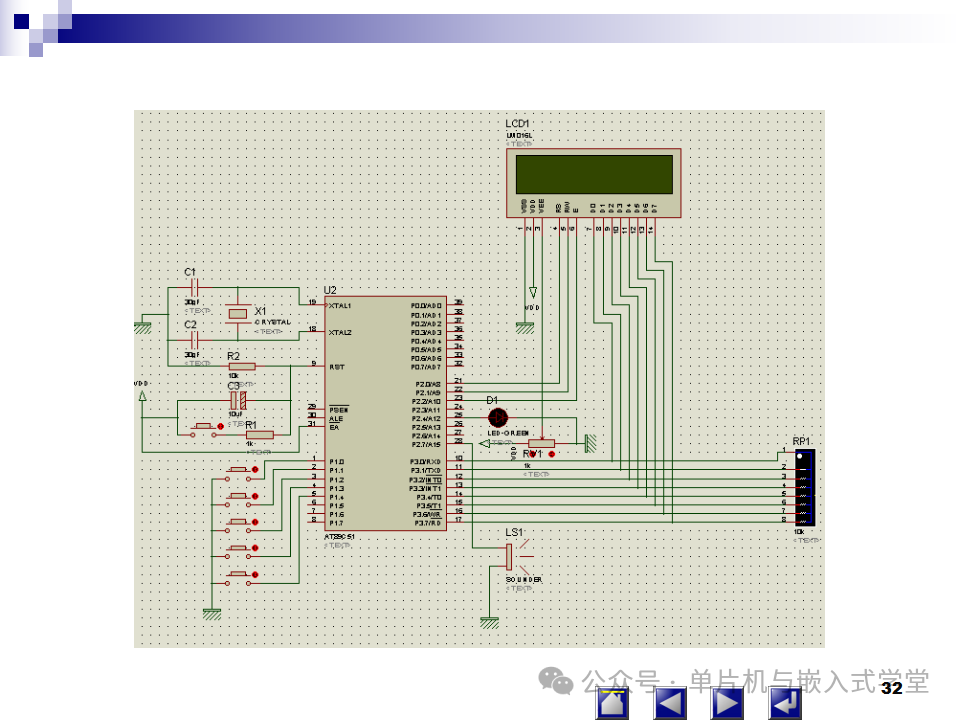Screen dimensions: 960x720
Task: Click the P1.7 pin label
Action: [337, 523]
